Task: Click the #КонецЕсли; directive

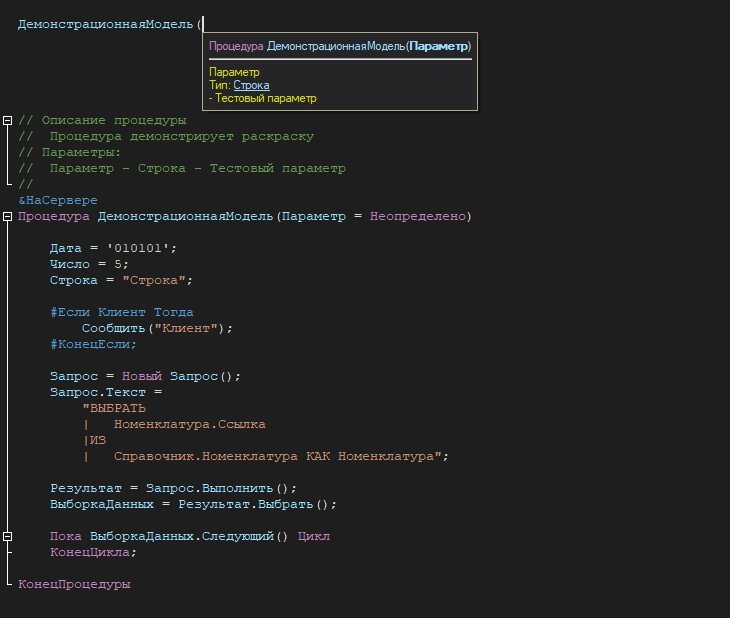Action: click(x=93, y=345)
